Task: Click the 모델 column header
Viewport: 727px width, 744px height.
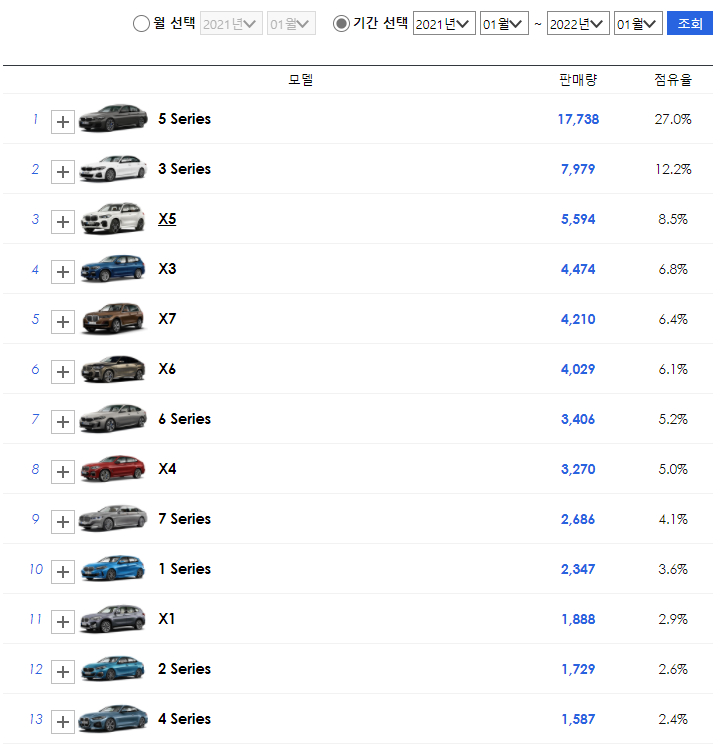Action: (300, 80)
